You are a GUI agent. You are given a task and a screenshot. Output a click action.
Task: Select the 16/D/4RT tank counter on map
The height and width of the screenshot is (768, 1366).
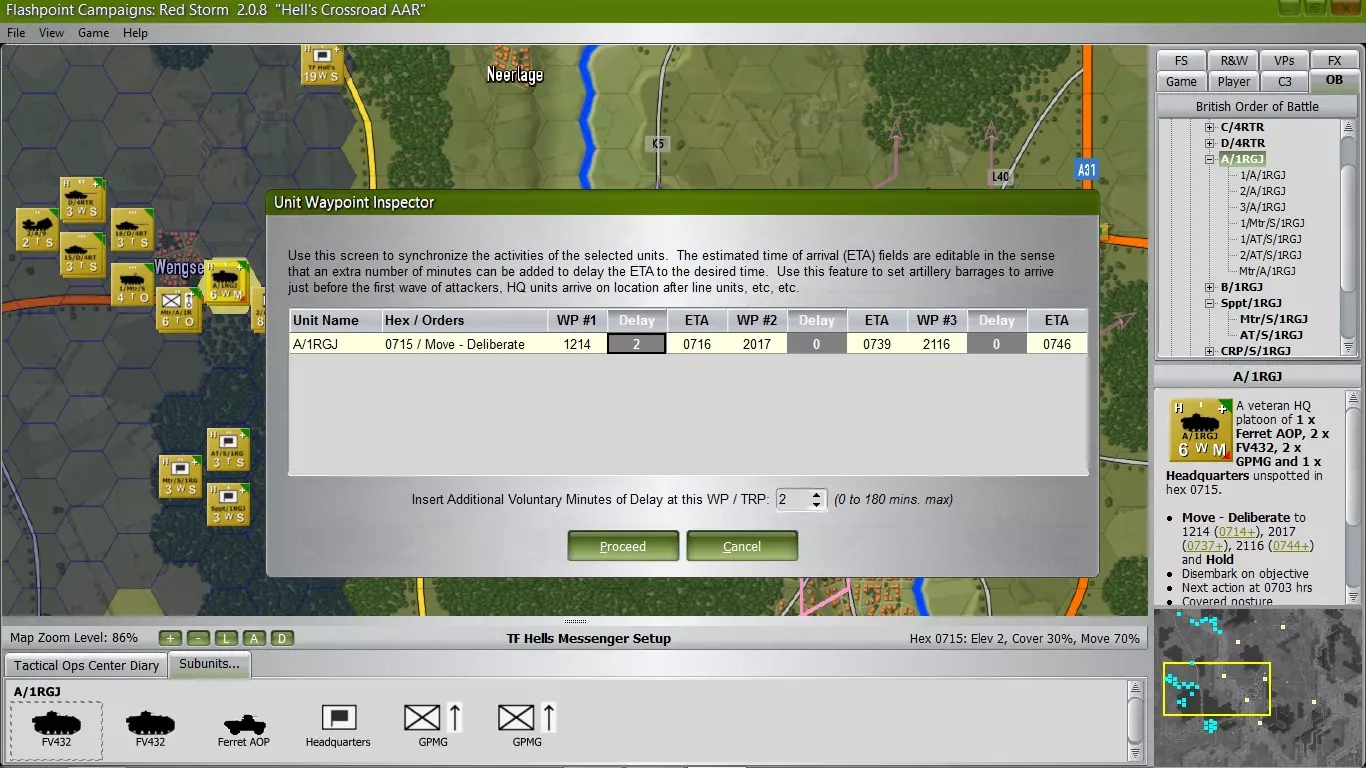131,229
